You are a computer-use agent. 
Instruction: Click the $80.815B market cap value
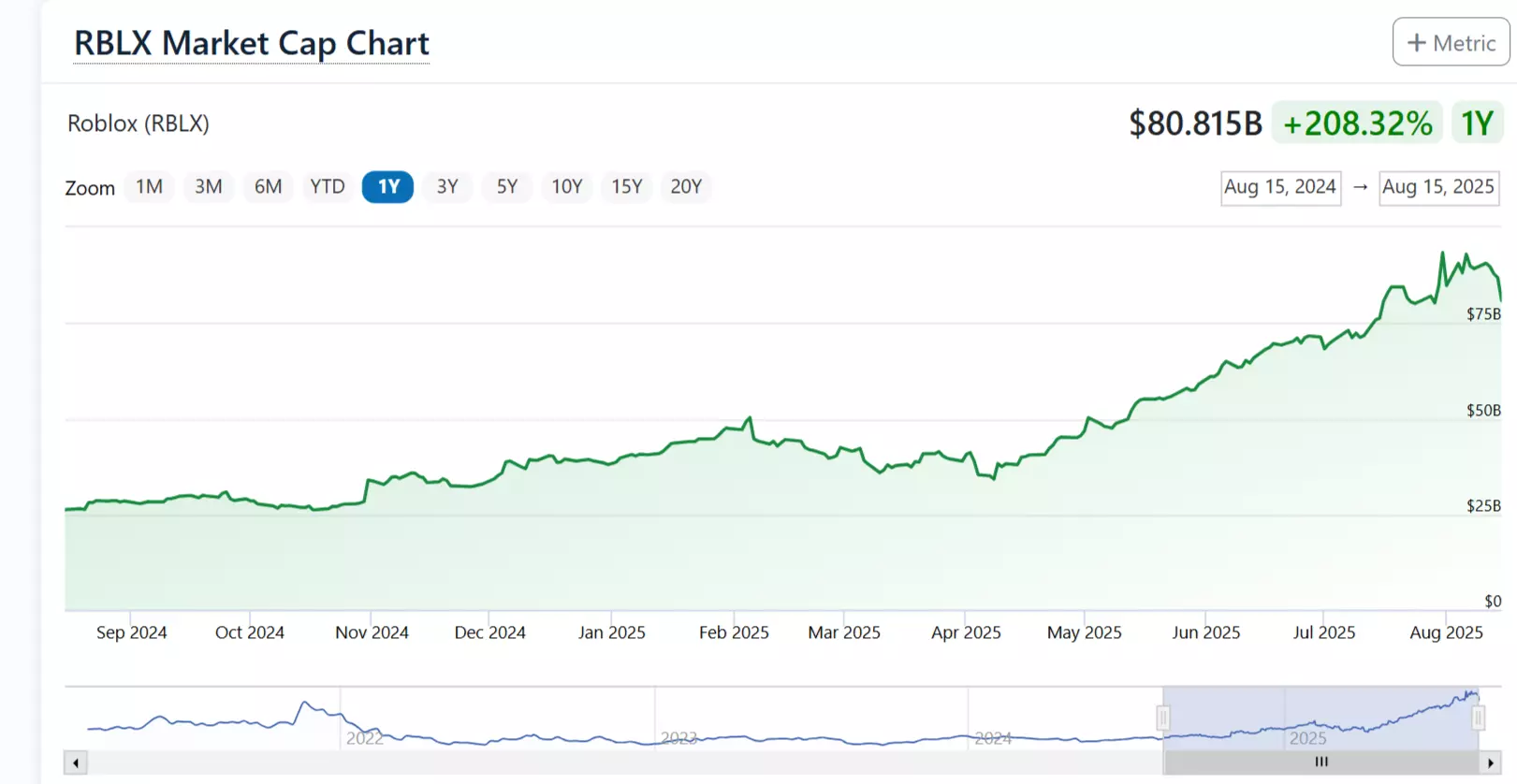[x=1195, y=123]
